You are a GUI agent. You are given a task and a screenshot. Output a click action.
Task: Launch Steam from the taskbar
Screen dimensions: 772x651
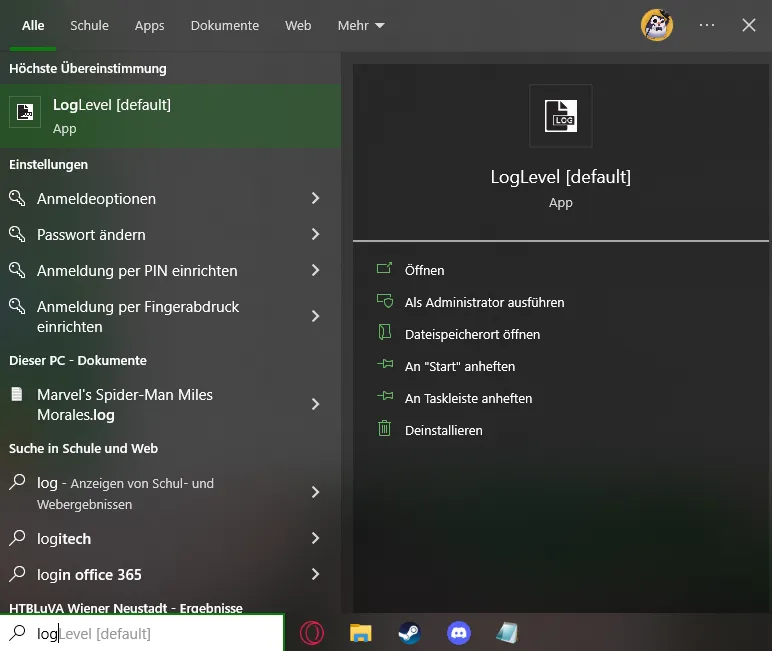409,633
